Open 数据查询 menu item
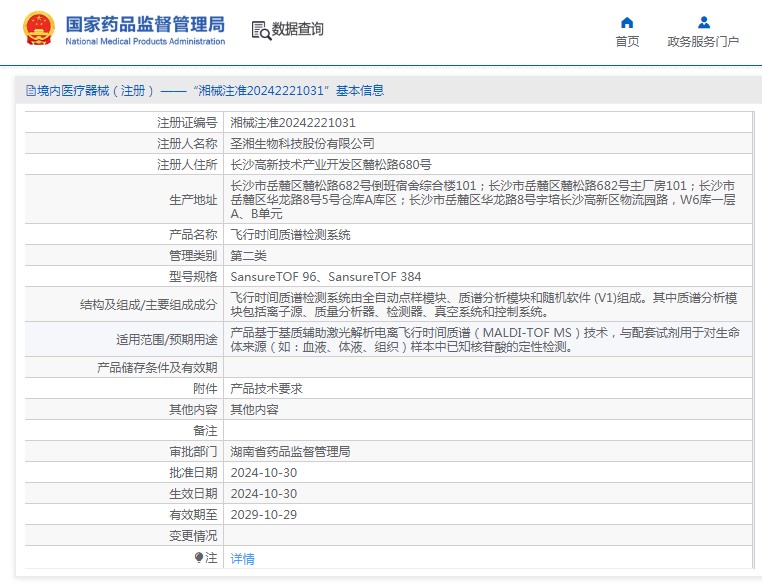 click(297, 29)
